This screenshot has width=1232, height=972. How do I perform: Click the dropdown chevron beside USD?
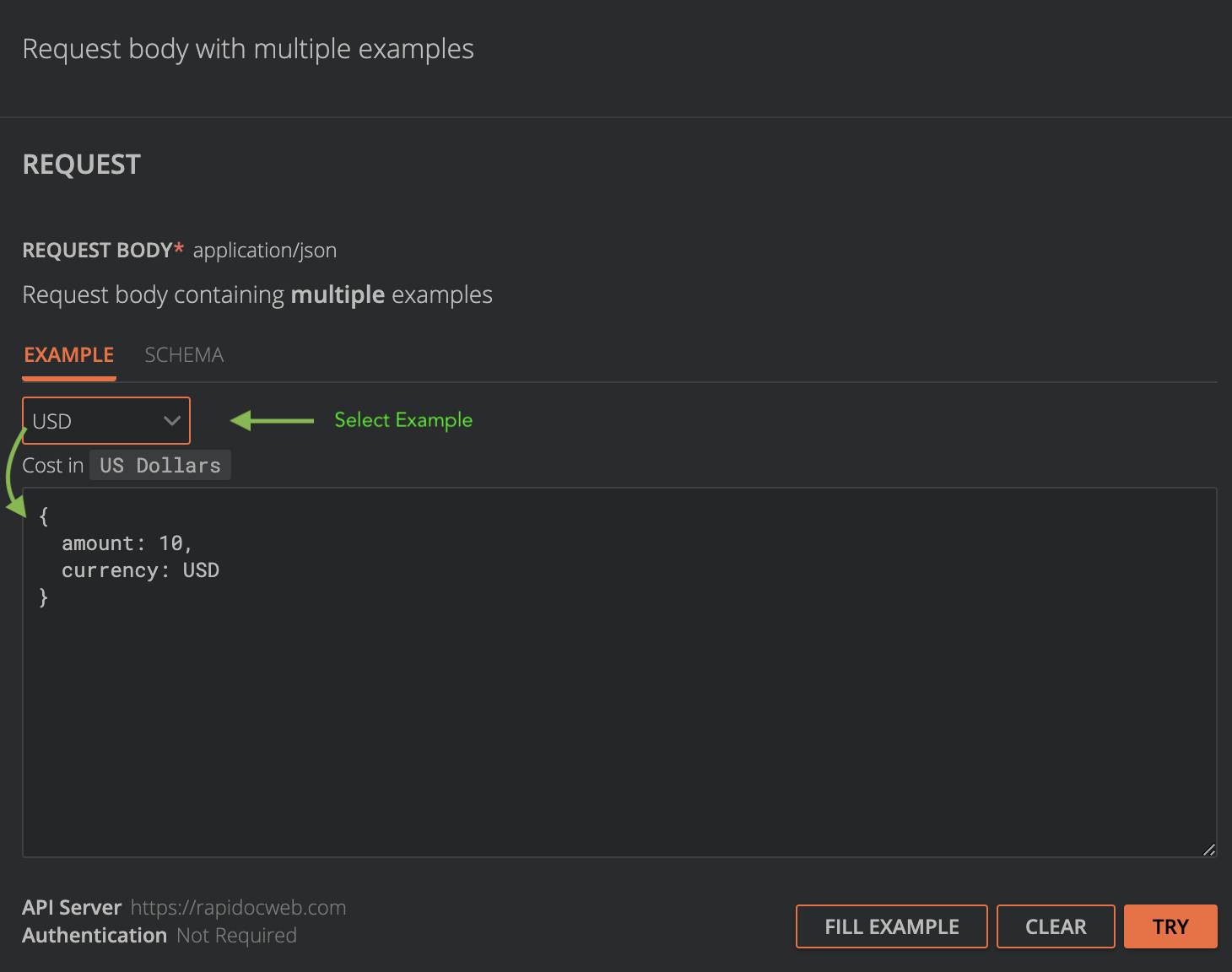click(x=172, y=420)
